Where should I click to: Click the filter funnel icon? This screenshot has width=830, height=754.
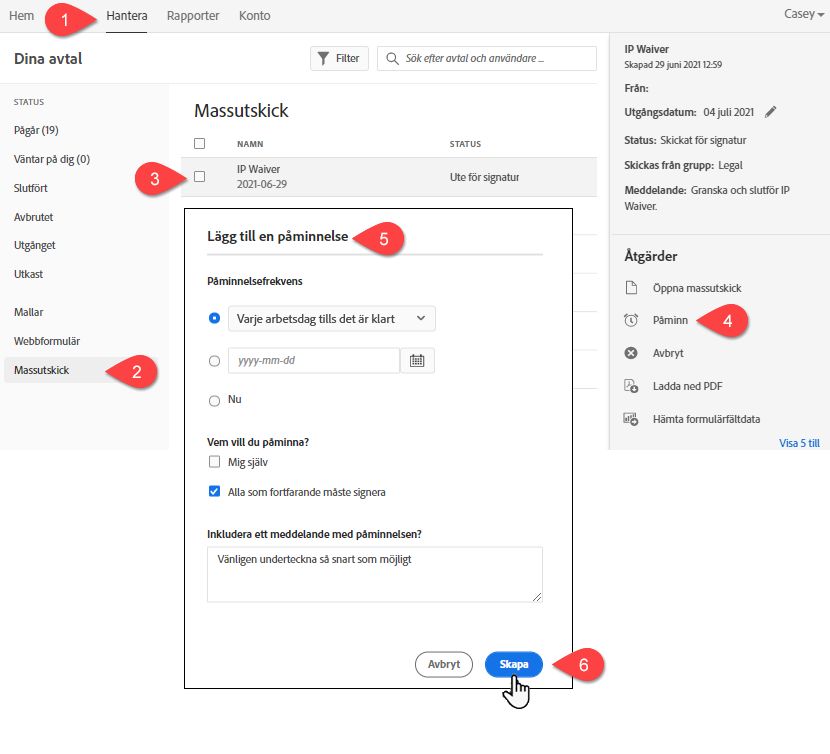(x=323, y=58)
